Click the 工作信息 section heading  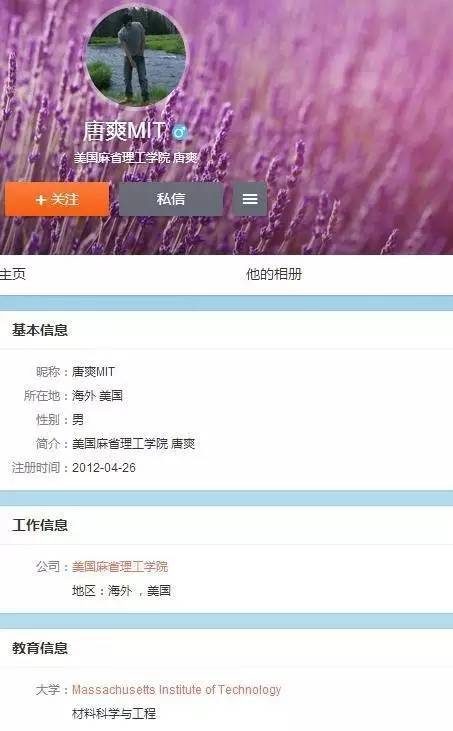pos(40,525)
